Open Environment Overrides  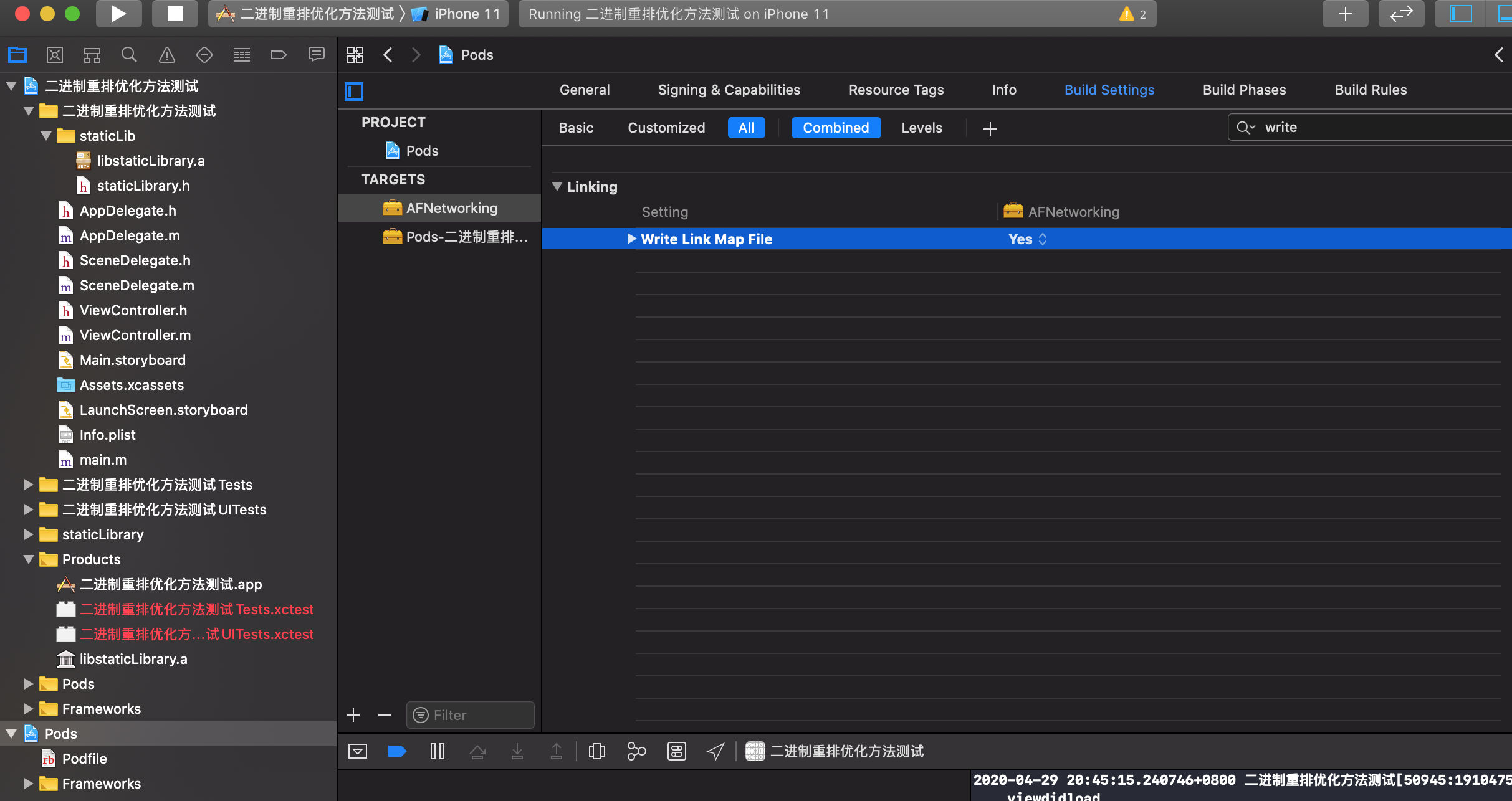677,751
